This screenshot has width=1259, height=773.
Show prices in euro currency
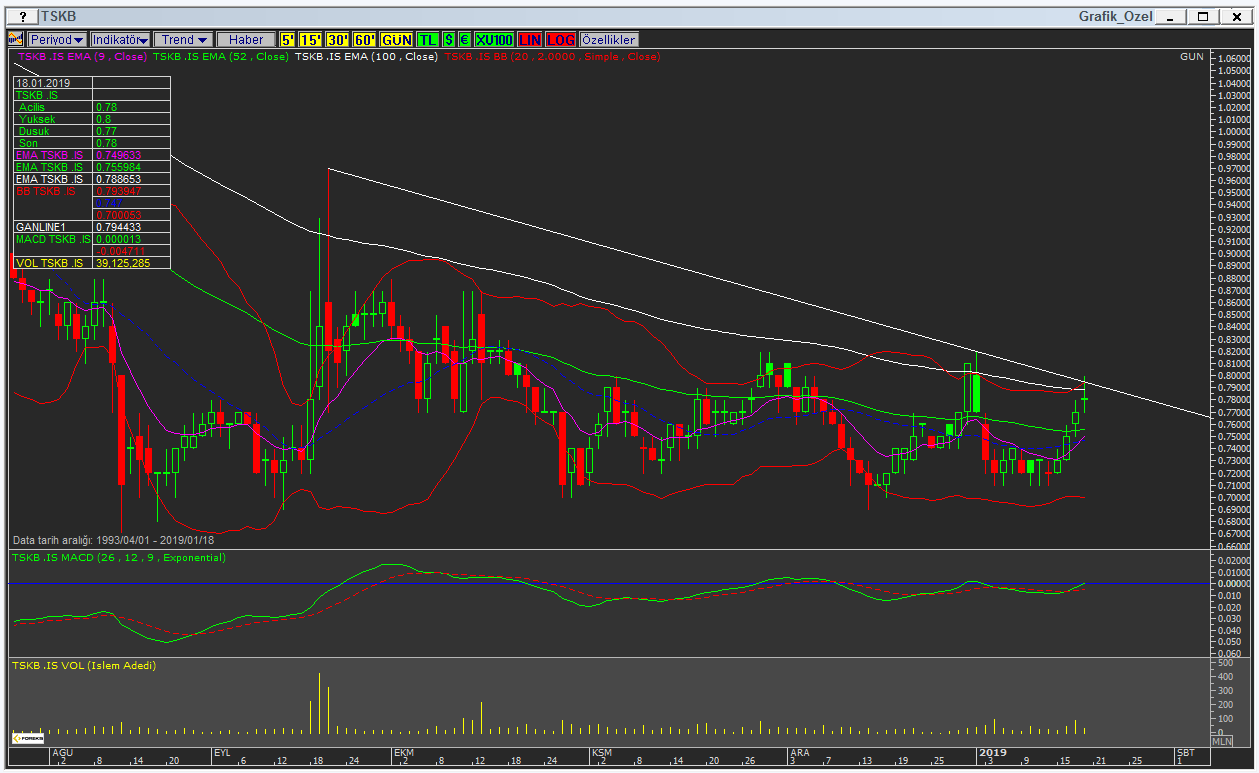(465, 39)
